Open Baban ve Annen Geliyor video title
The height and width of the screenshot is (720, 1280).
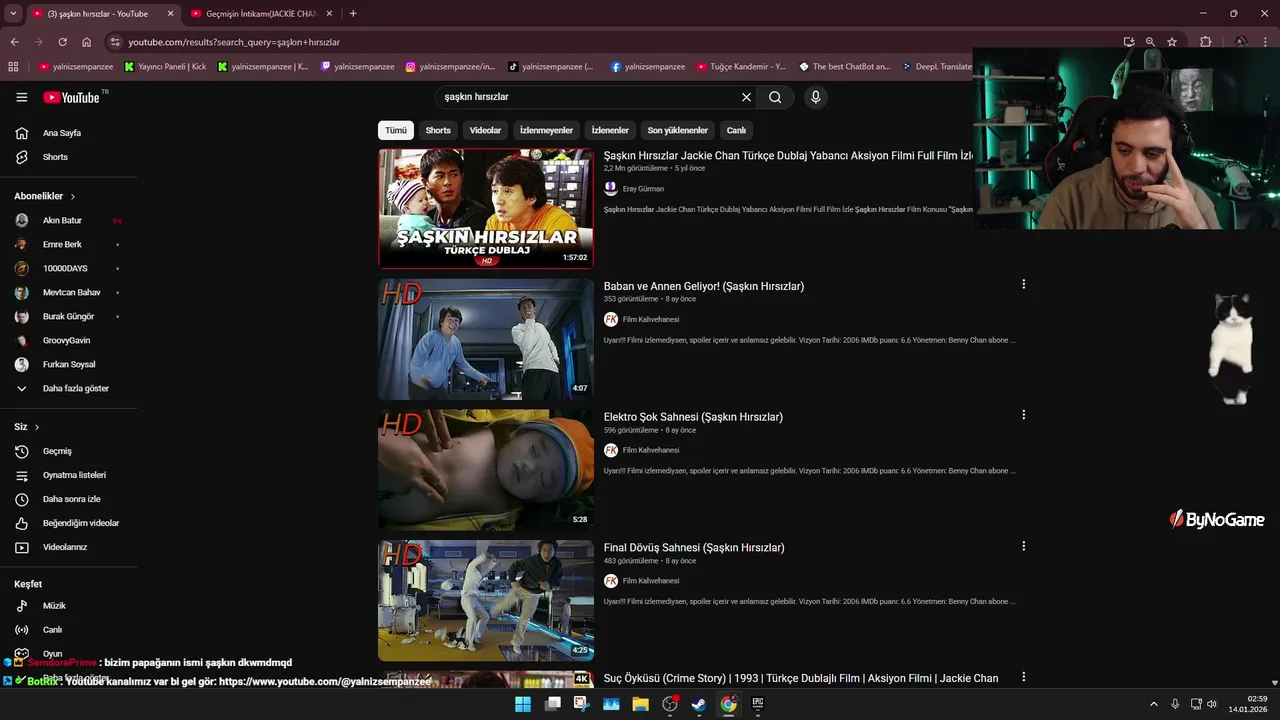704,286
